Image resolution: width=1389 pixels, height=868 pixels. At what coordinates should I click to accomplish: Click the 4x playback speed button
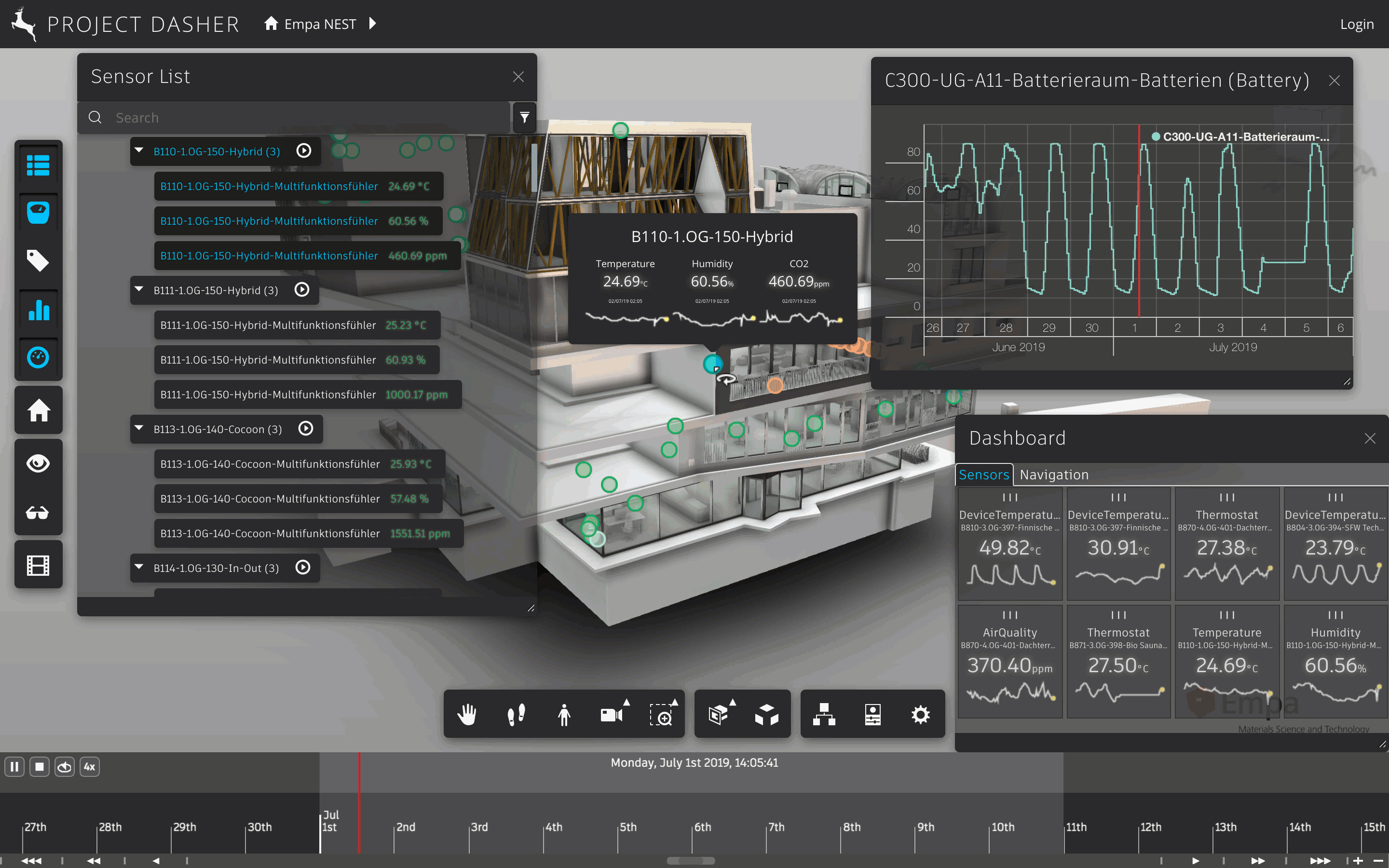pos(89,766)
